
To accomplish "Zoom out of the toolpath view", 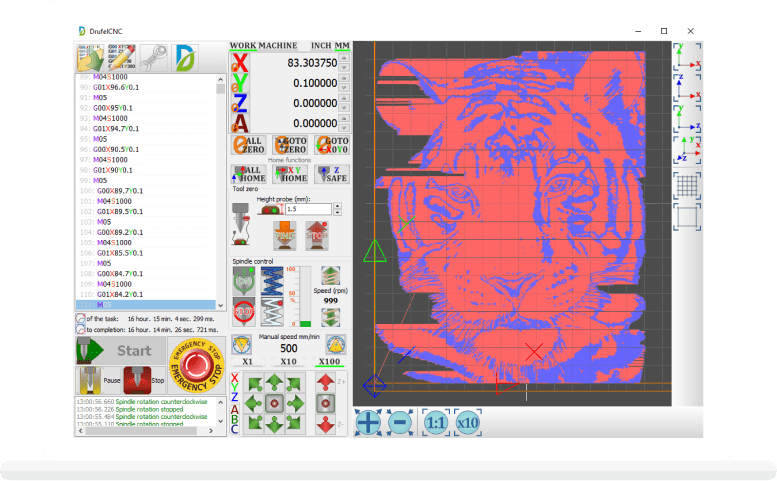I will coord(400,423).
